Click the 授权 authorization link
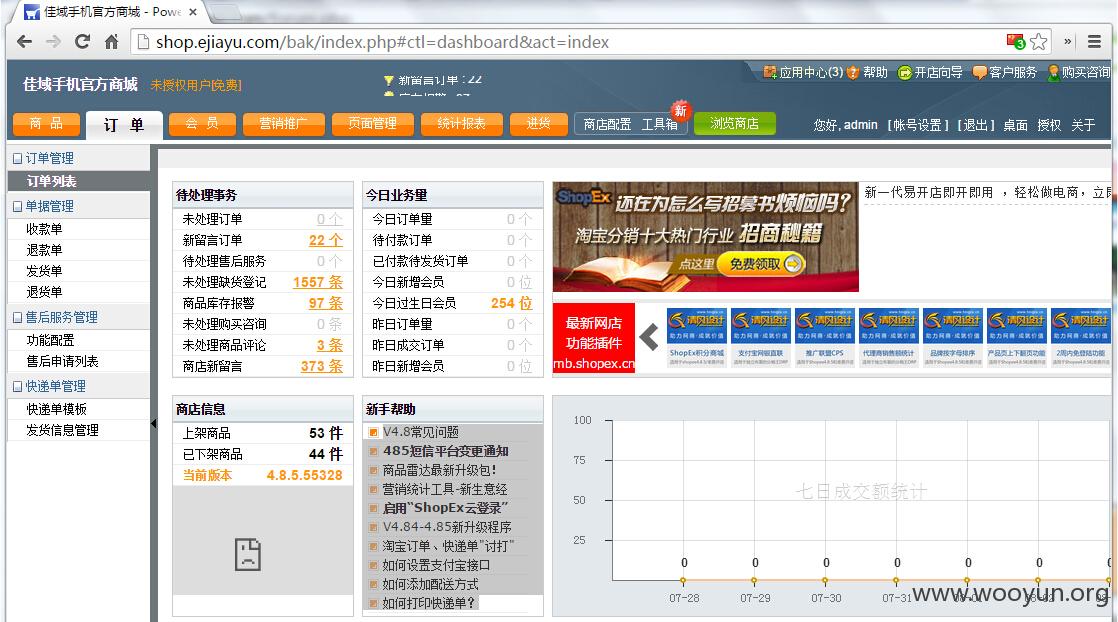 (x=1049, y=125)
